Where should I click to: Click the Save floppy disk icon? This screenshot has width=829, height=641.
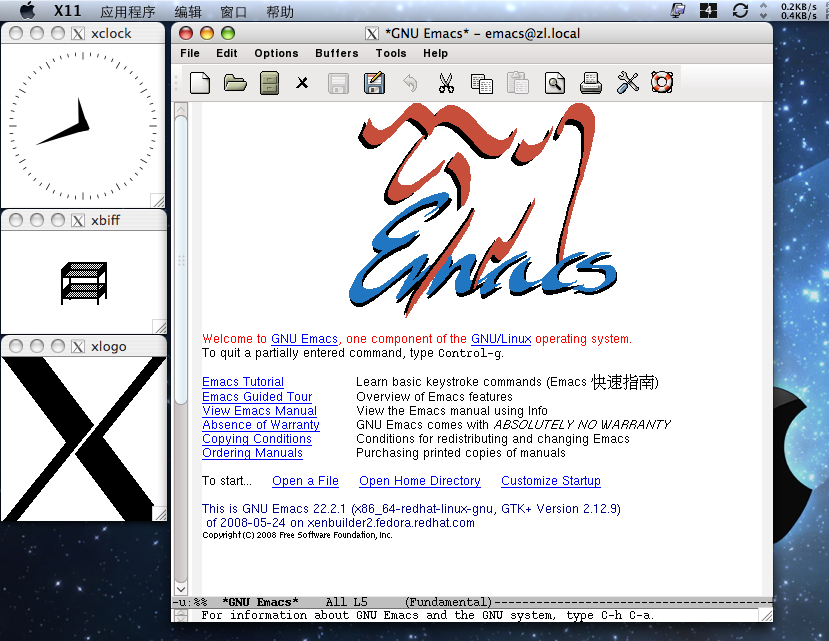click(338, 83)
